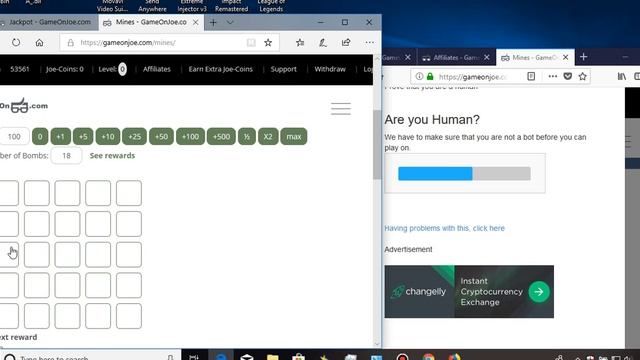Image resolution: width=640 pixels, height=360 pixels.
Task: Add 500 to bet with +500
Action: (221, 136)
